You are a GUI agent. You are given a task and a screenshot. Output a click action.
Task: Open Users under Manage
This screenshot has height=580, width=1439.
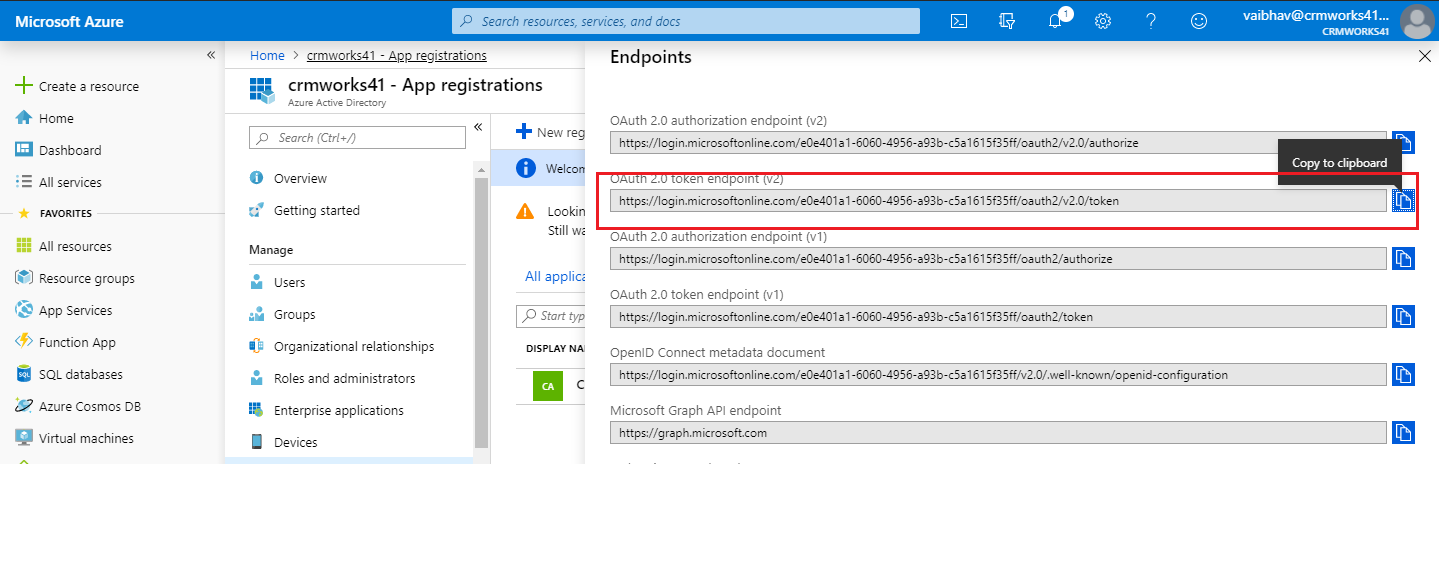coord(276,282)
